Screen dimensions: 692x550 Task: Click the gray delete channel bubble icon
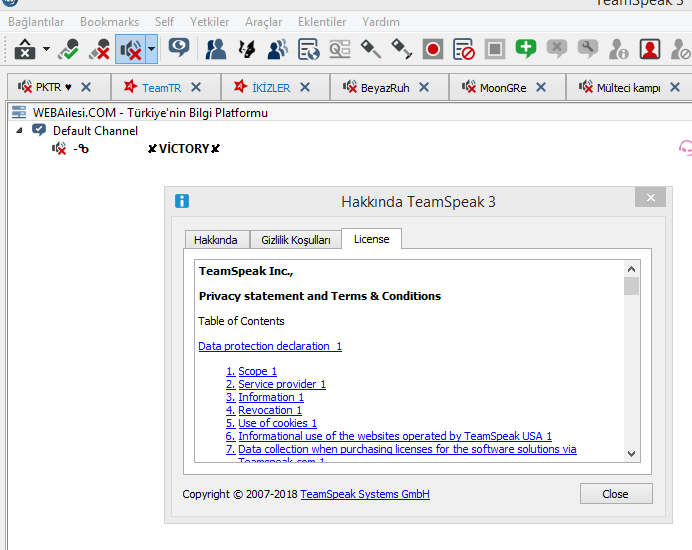(557, 49)
